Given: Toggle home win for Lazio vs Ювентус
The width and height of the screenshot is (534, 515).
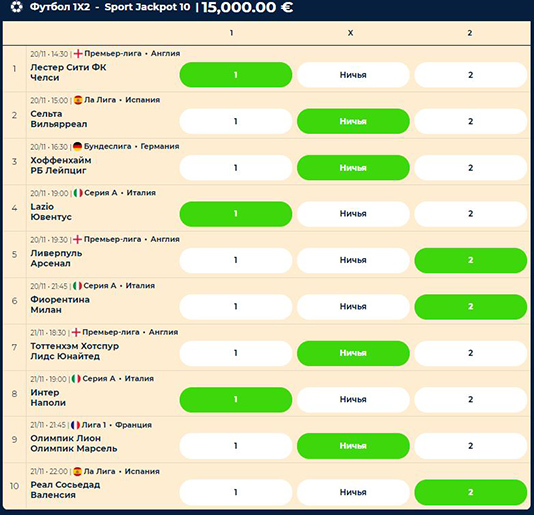Looking at the screenshot, I should (236, 214).
